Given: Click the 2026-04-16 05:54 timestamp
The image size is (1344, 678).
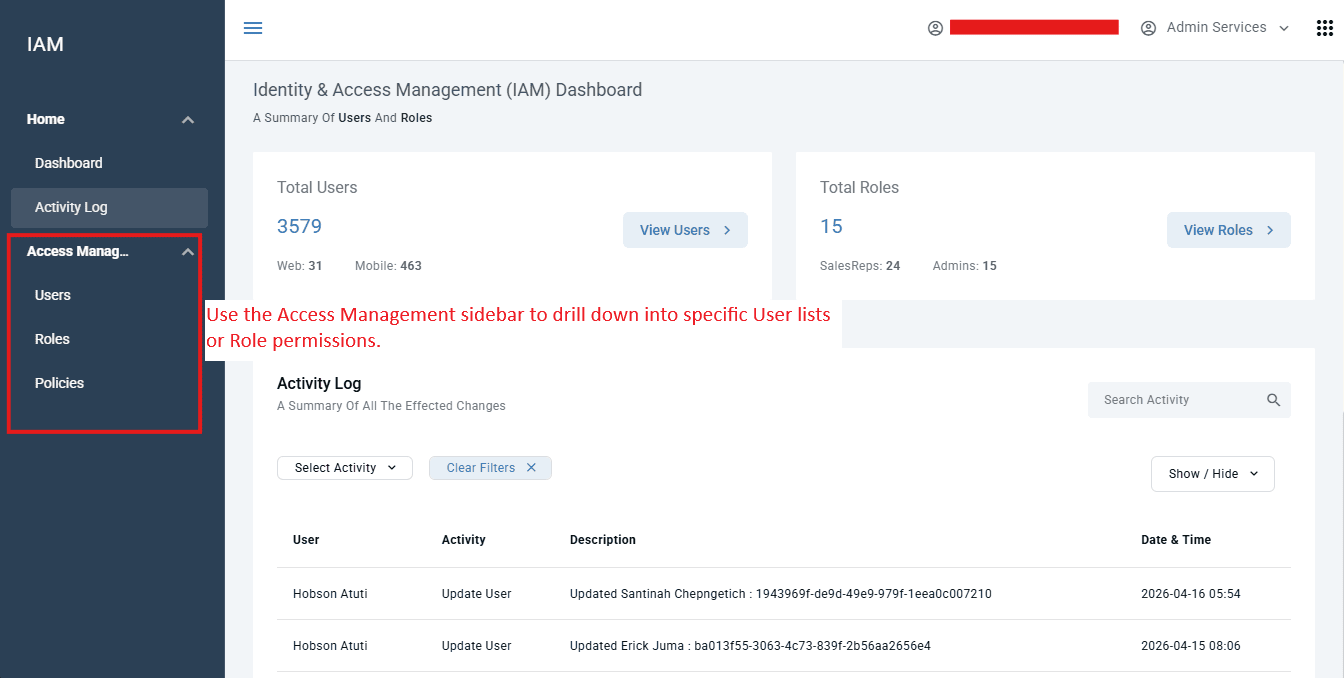Looking at the screenshot, I should click(1191, 594).
